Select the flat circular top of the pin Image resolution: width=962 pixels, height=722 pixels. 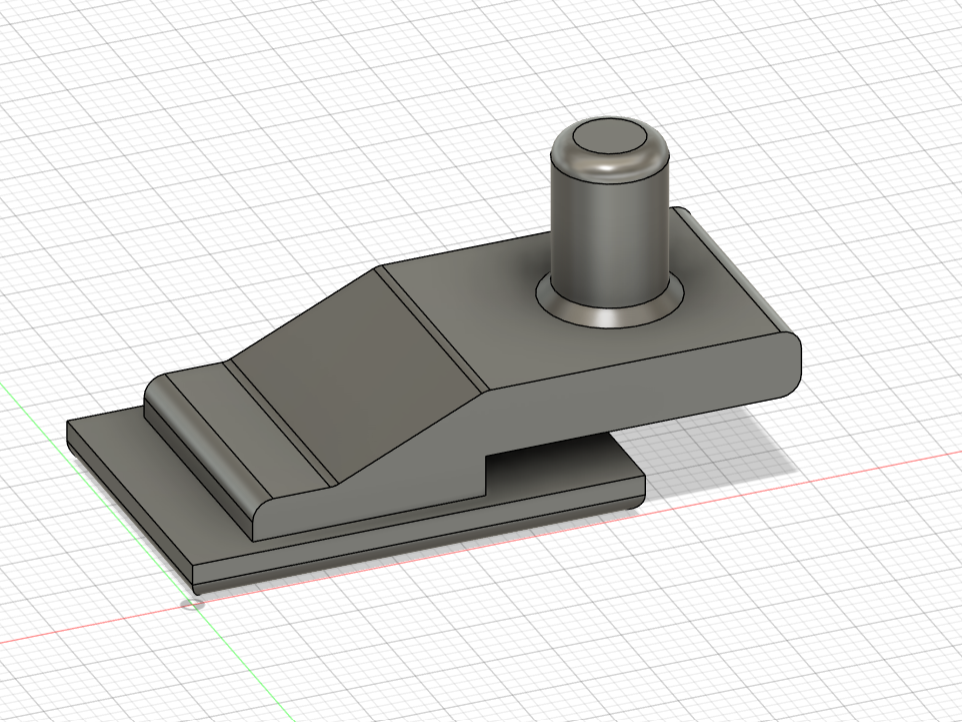tap(610, 136)
